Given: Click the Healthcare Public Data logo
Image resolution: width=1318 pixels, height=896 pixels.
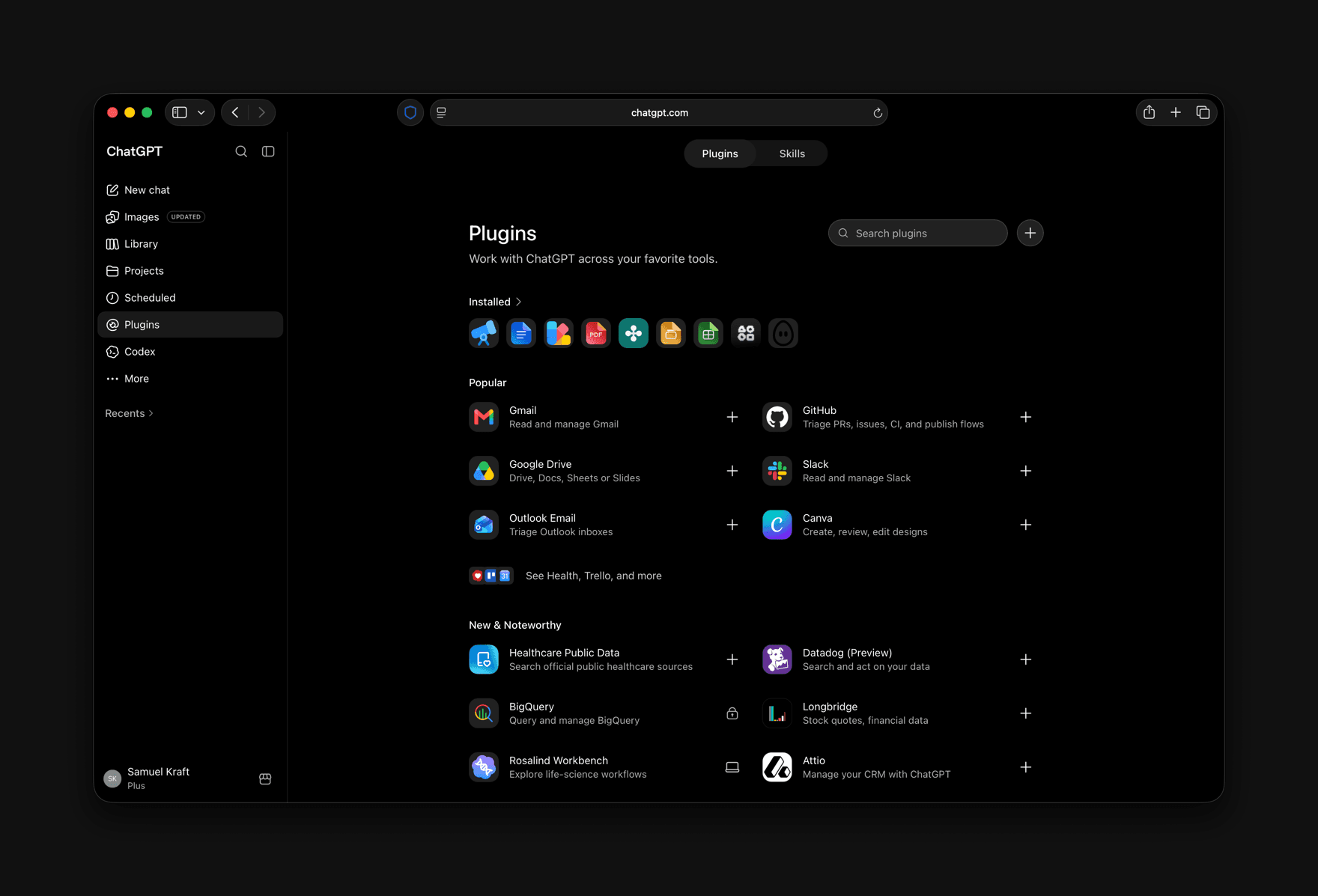Looking at the screenshot, I should 484,659.
